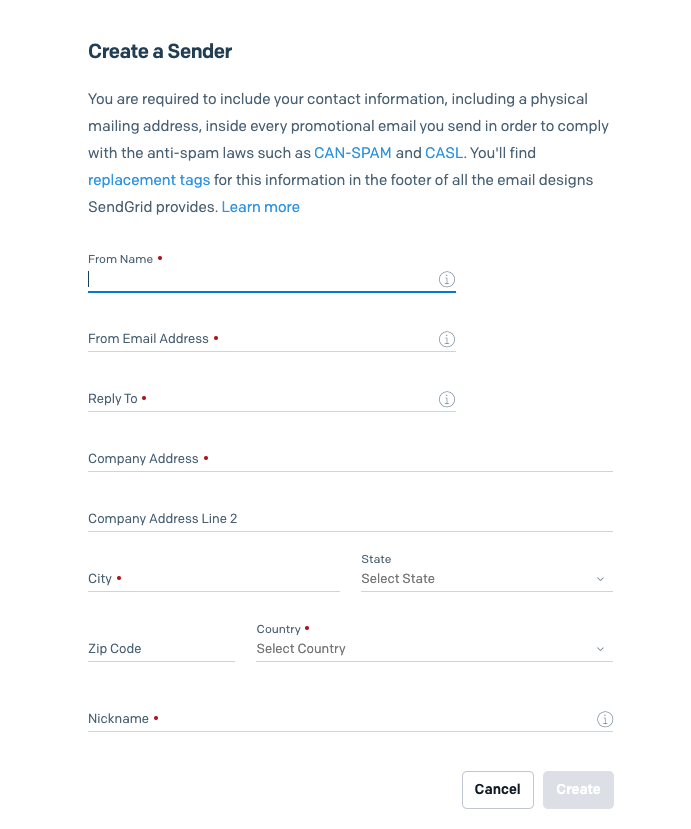Click the Nickname info icon
The image size is (691, 829).
605,719
